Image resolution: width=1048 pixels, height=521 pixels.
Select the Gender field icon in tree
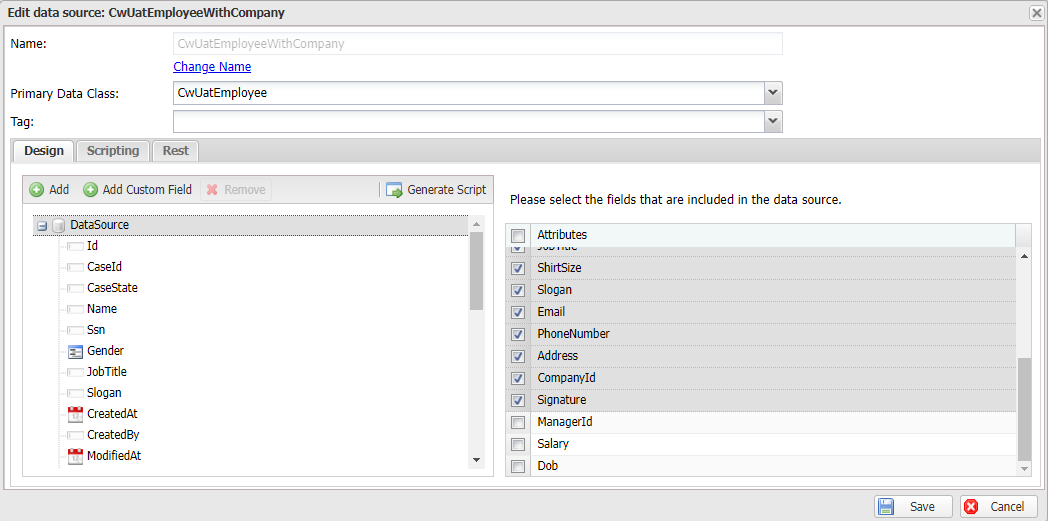[75, 351]
